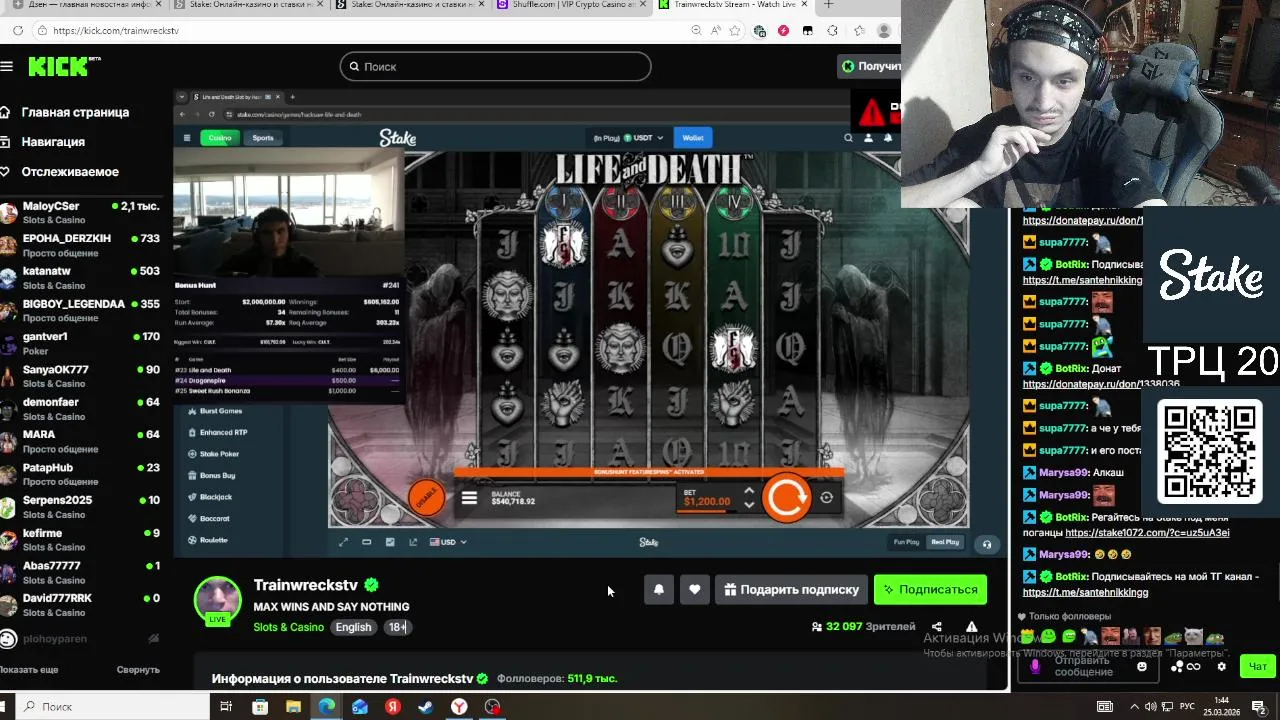Click the share stream icon

coord(937,627)
